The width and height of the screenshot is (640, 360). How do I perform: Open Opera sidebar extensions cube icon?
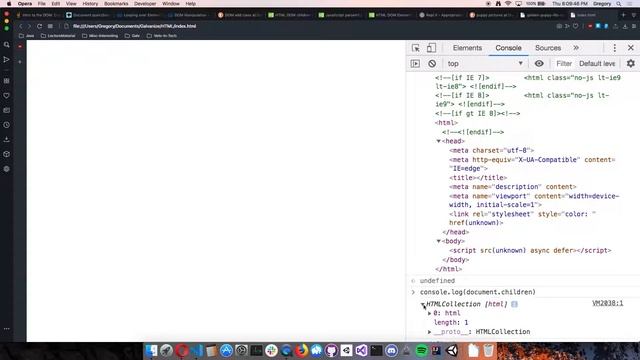pos(7,154)
